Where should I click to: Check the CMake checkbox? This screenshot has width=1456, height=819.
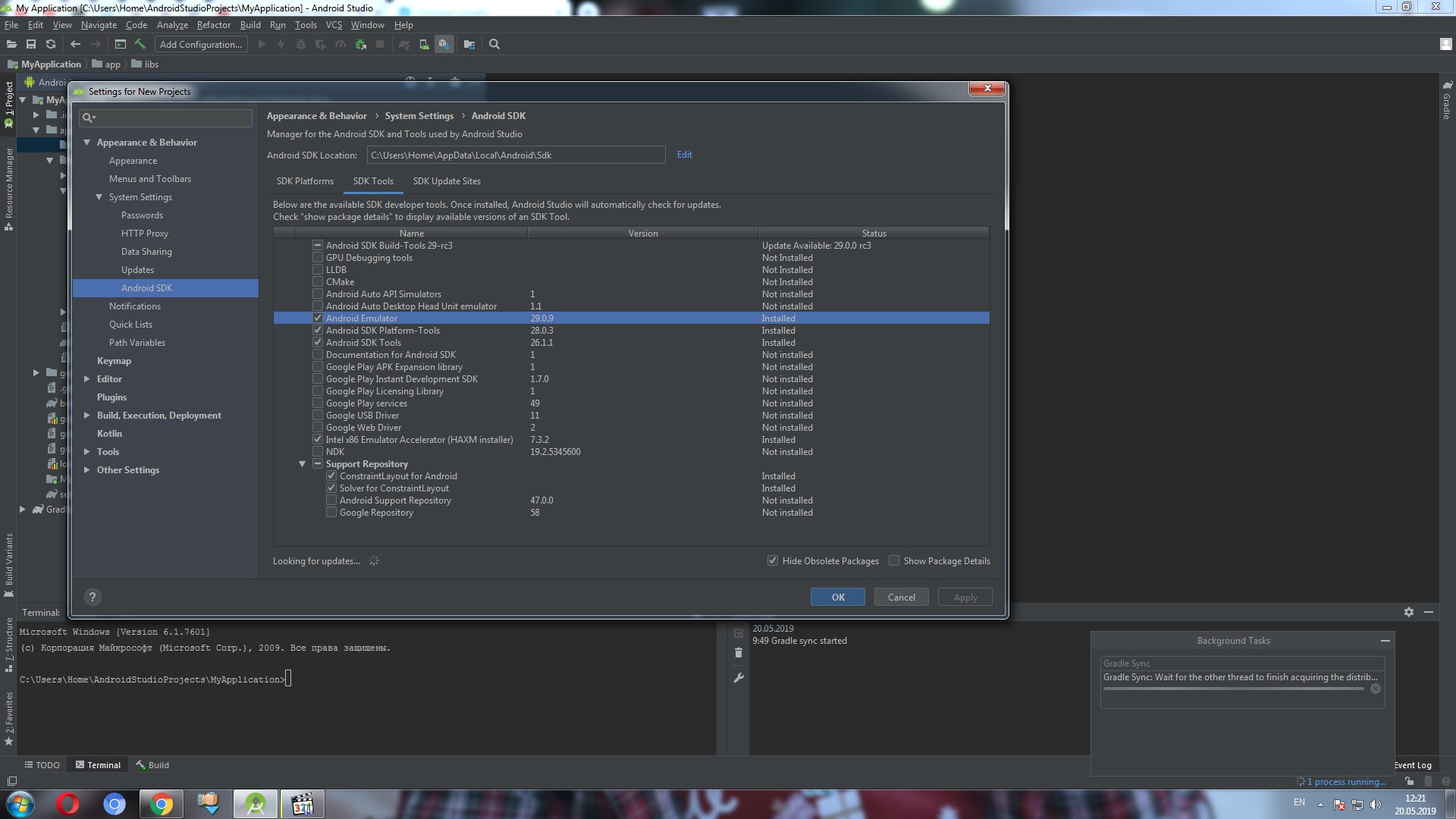318,282
